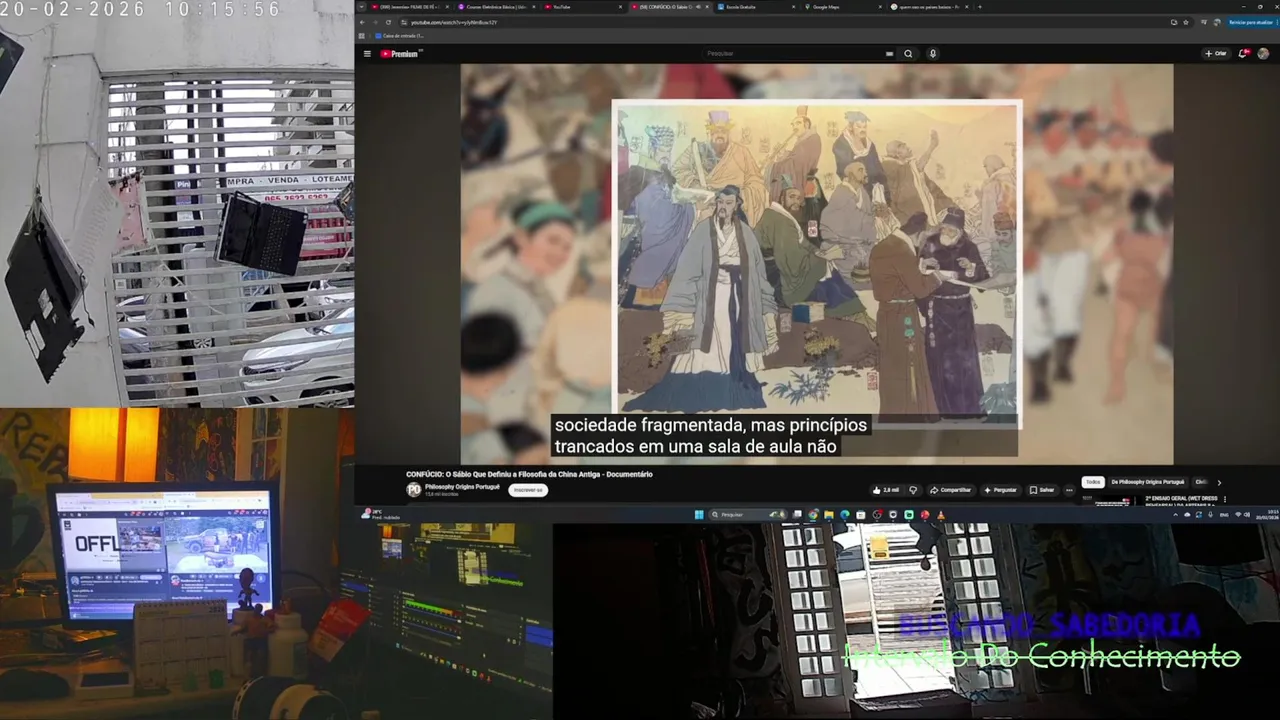1280x720 pixels.
Task: Open Microsoft Edge from the taskbar
Action: pyautogui.click(x=845, y=515)
